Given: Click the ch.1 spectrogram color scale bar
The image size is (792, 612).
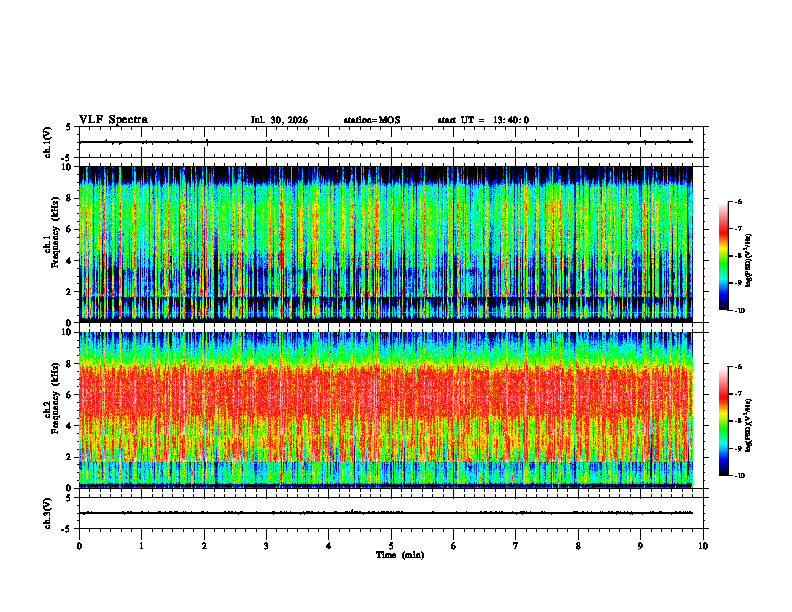Looking at the screenshot, I should click(723, 256).
